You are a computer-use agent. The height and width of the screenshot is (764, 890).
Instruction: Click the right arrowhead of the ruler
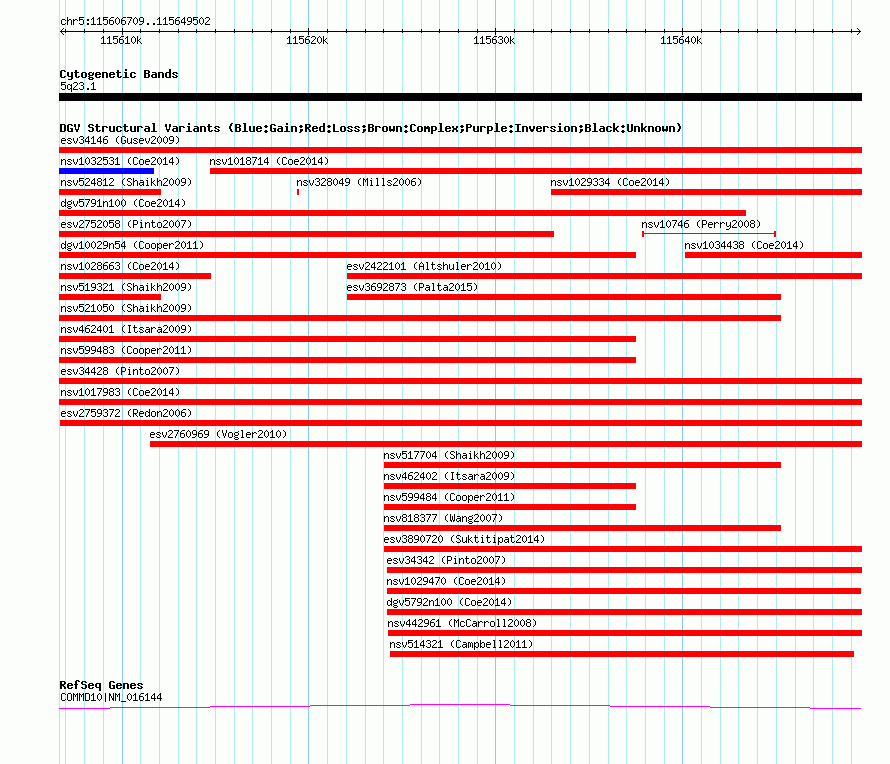pos(858,31)
